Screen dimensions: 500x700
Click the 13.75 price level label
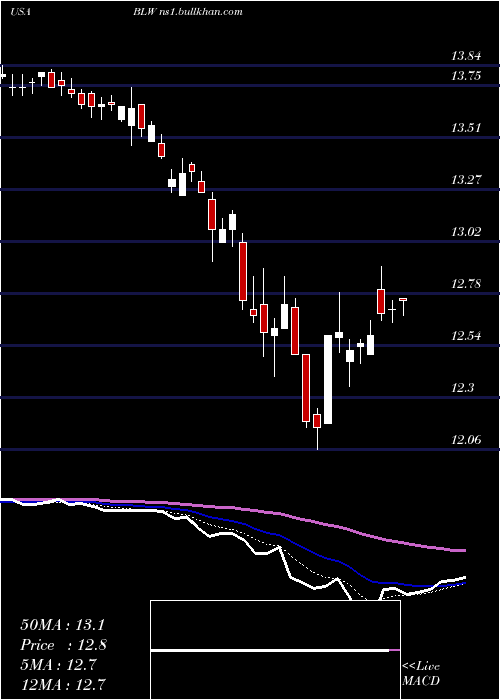[466, 76]
